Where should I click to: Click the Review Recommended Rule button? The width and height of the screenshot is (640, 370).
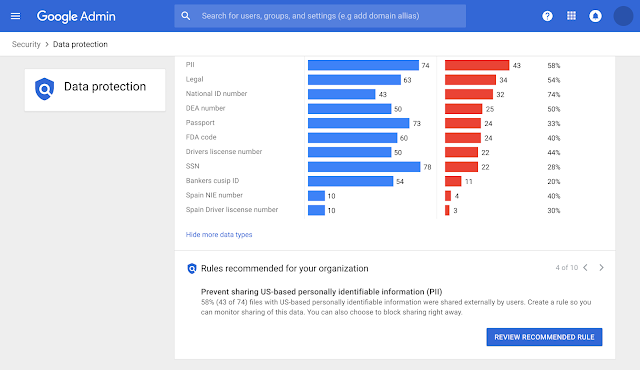pos(544,337)
